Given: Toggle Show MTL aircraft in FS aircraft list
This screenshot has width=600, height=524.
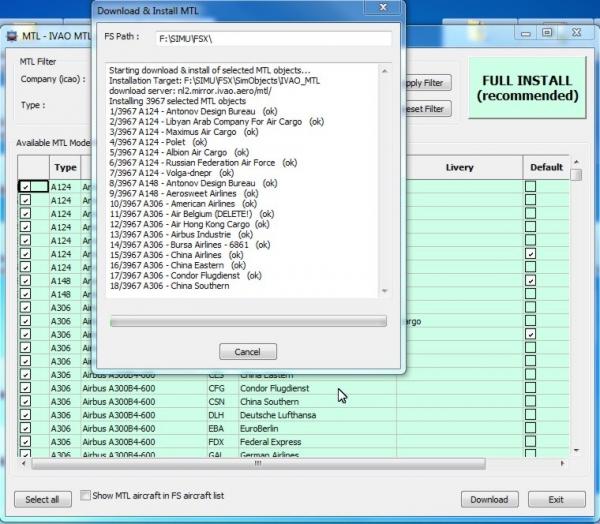Looking at the screenshot, I should 85,495.
